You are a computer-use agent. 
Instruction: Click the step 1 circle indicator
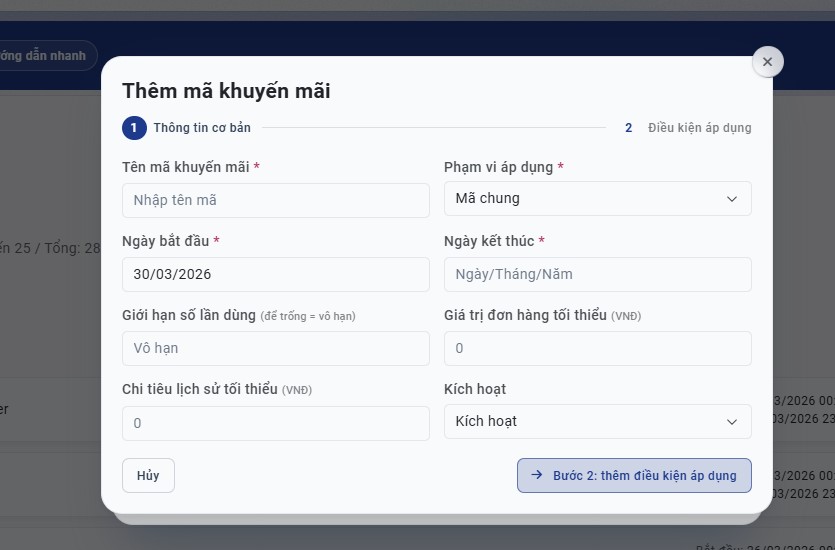point(134,128)
